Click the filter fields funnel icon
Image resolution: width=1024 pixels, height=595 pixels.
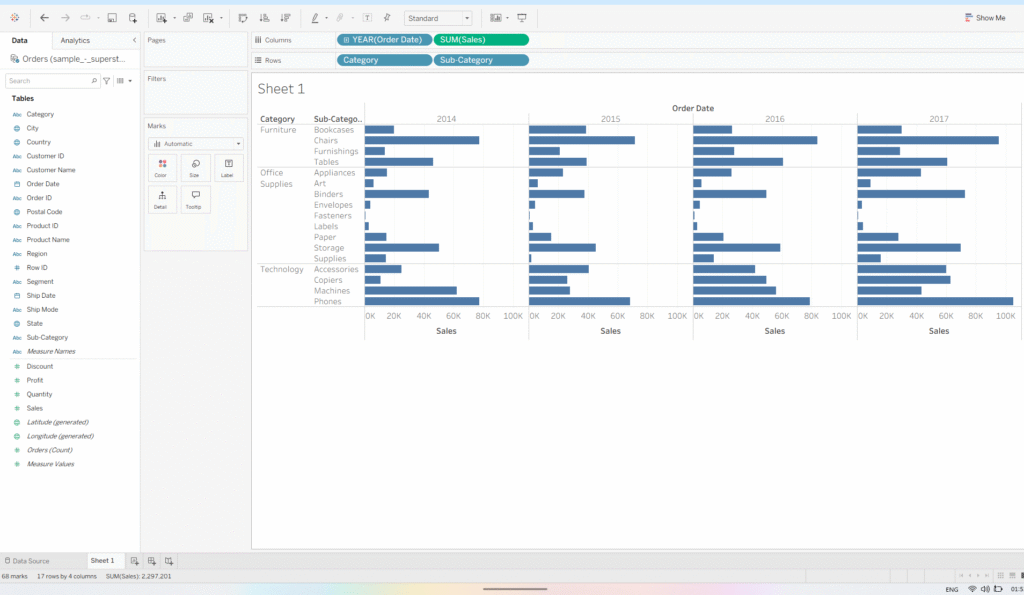point(107,81)
